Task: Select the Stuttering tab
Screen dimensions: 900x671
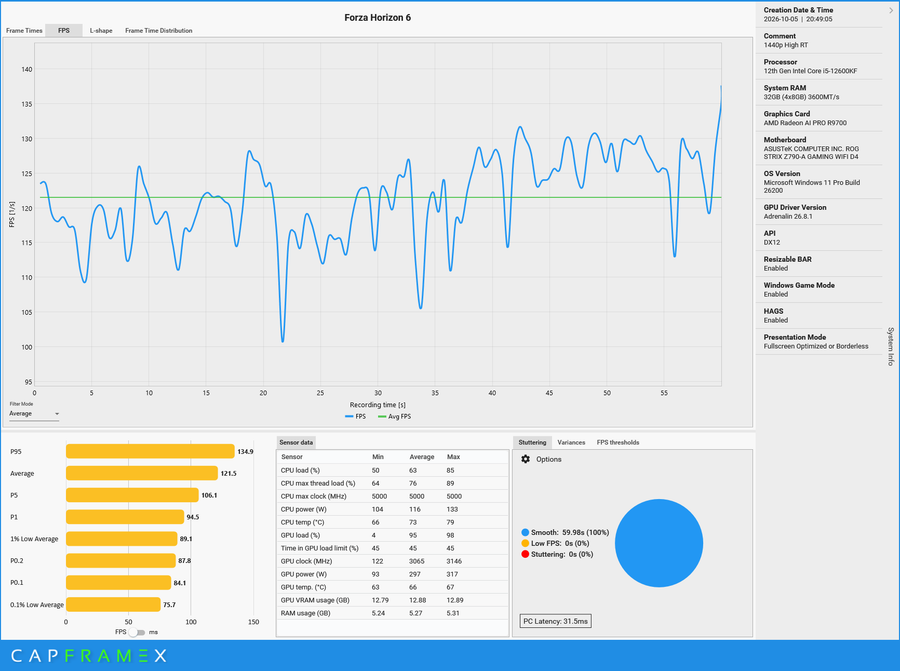Action: (532, 443)
